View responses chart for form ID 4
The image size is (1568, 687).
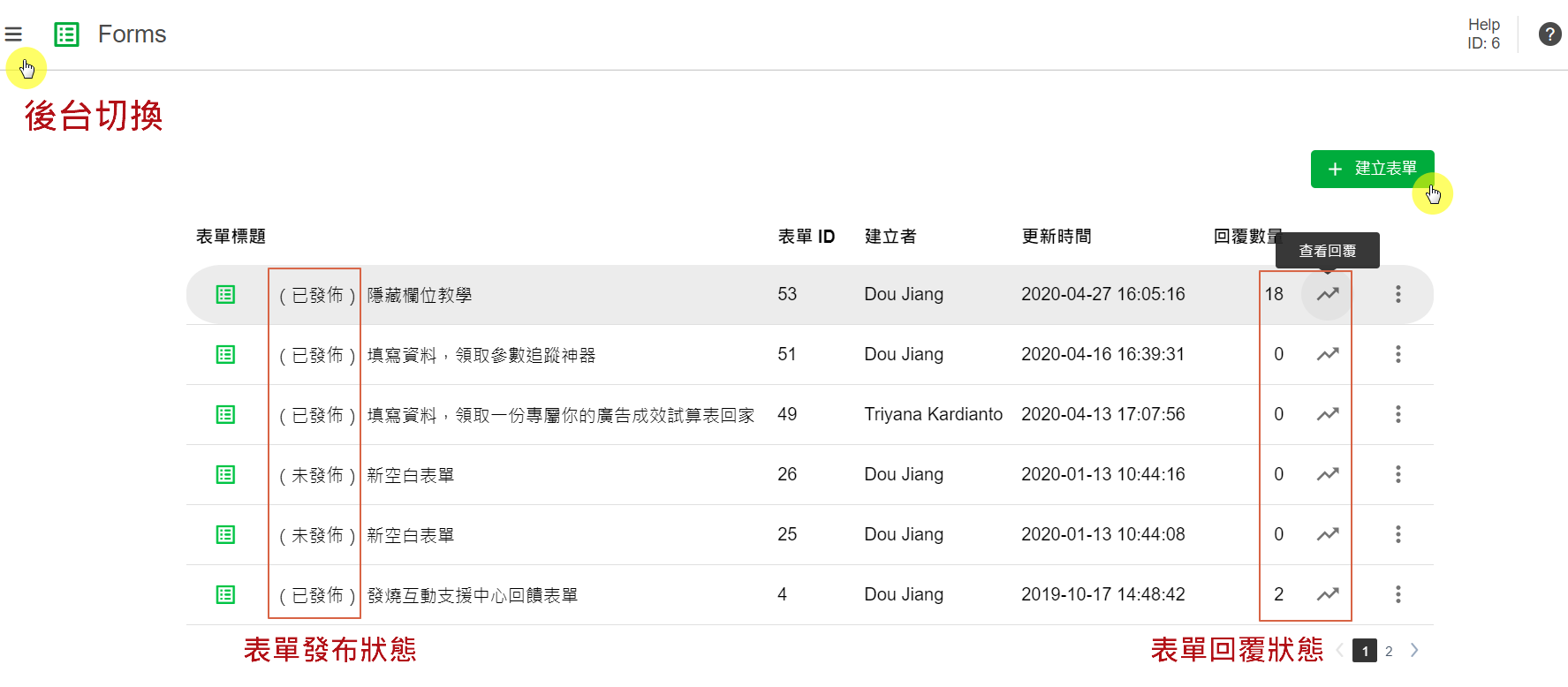[x=1327, y=594]
